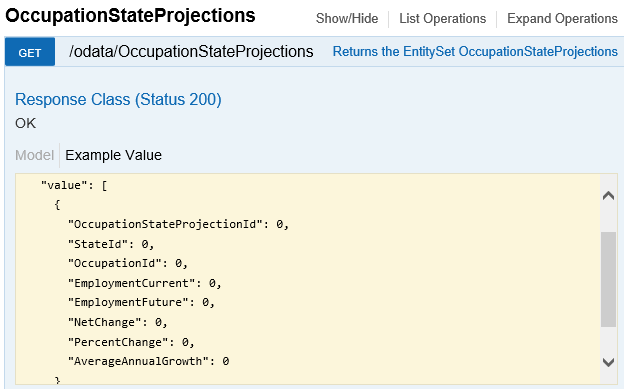624x389 pixels.
Task: Click List Operations link
Action: tap(443, 18)
